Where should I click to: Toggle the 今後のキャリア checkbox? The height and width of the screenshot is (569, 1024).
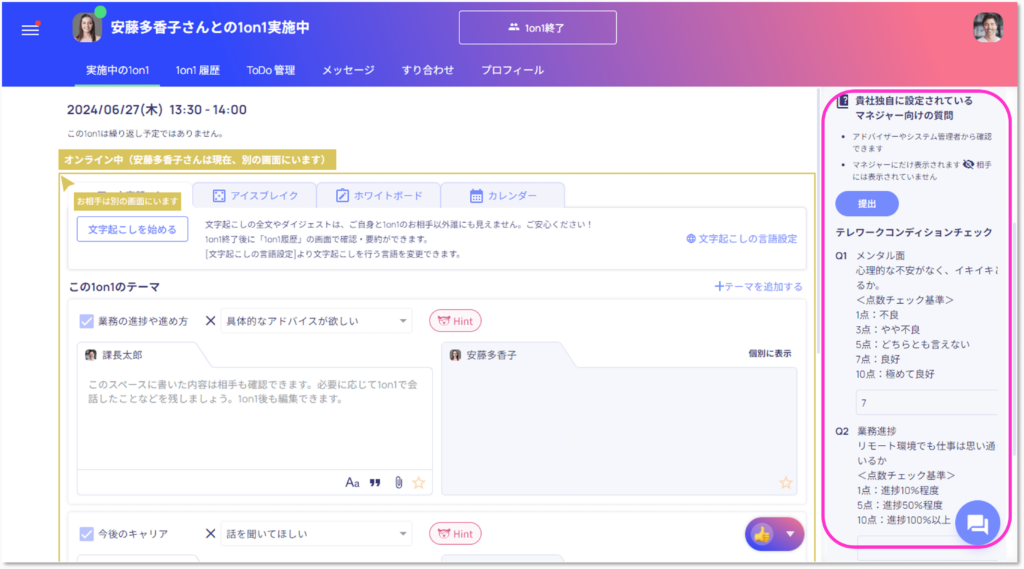(86, 534)
